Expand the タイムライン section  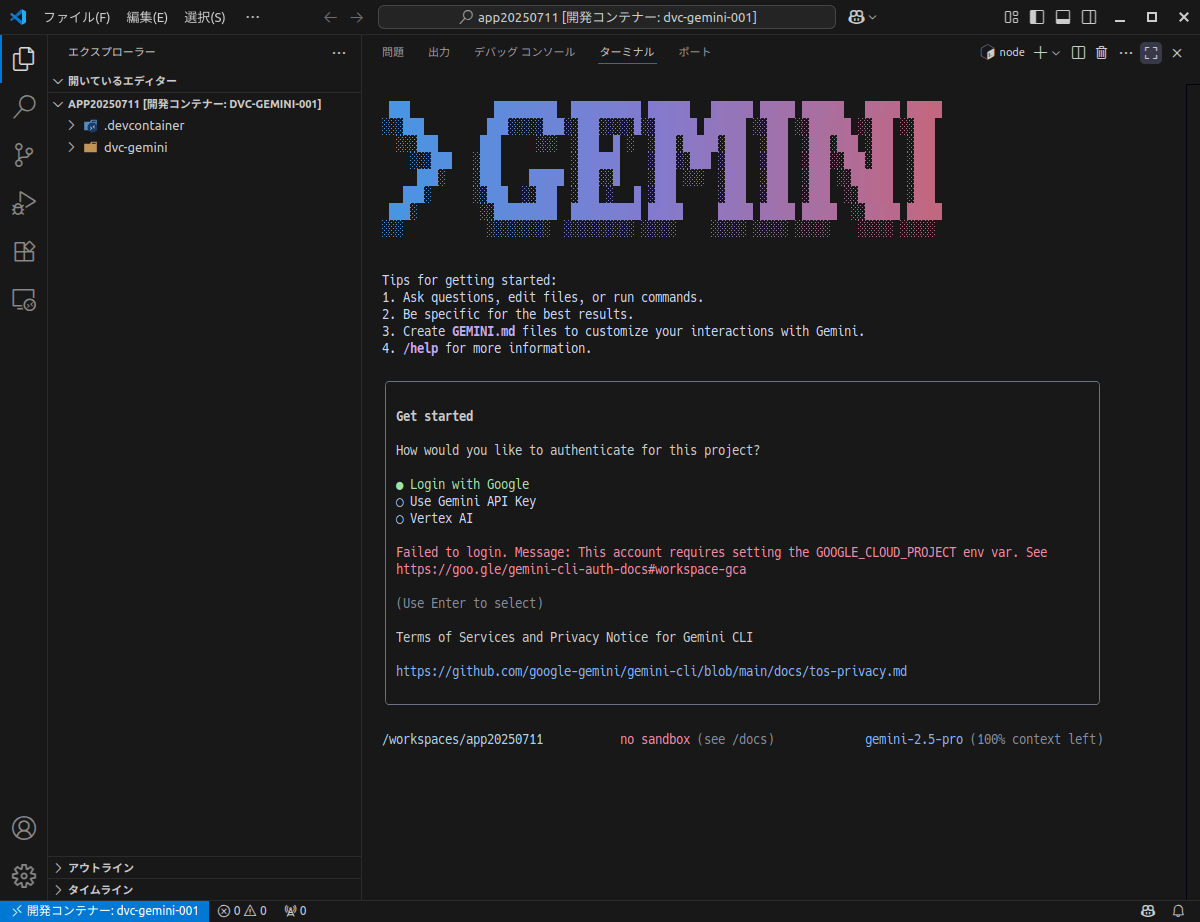pyautogui.click(x=204, y=889)
